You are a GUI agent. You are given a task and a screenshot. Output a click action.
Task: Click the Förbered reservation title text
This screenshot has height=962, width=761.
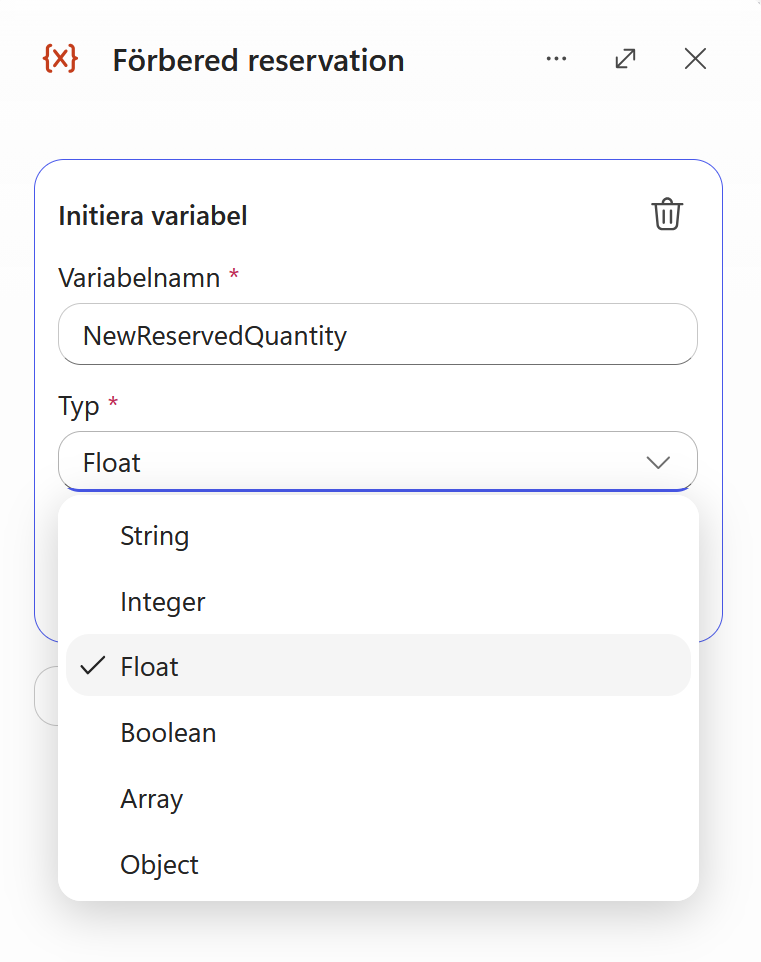pyautogui.click(x=258, y=60)
